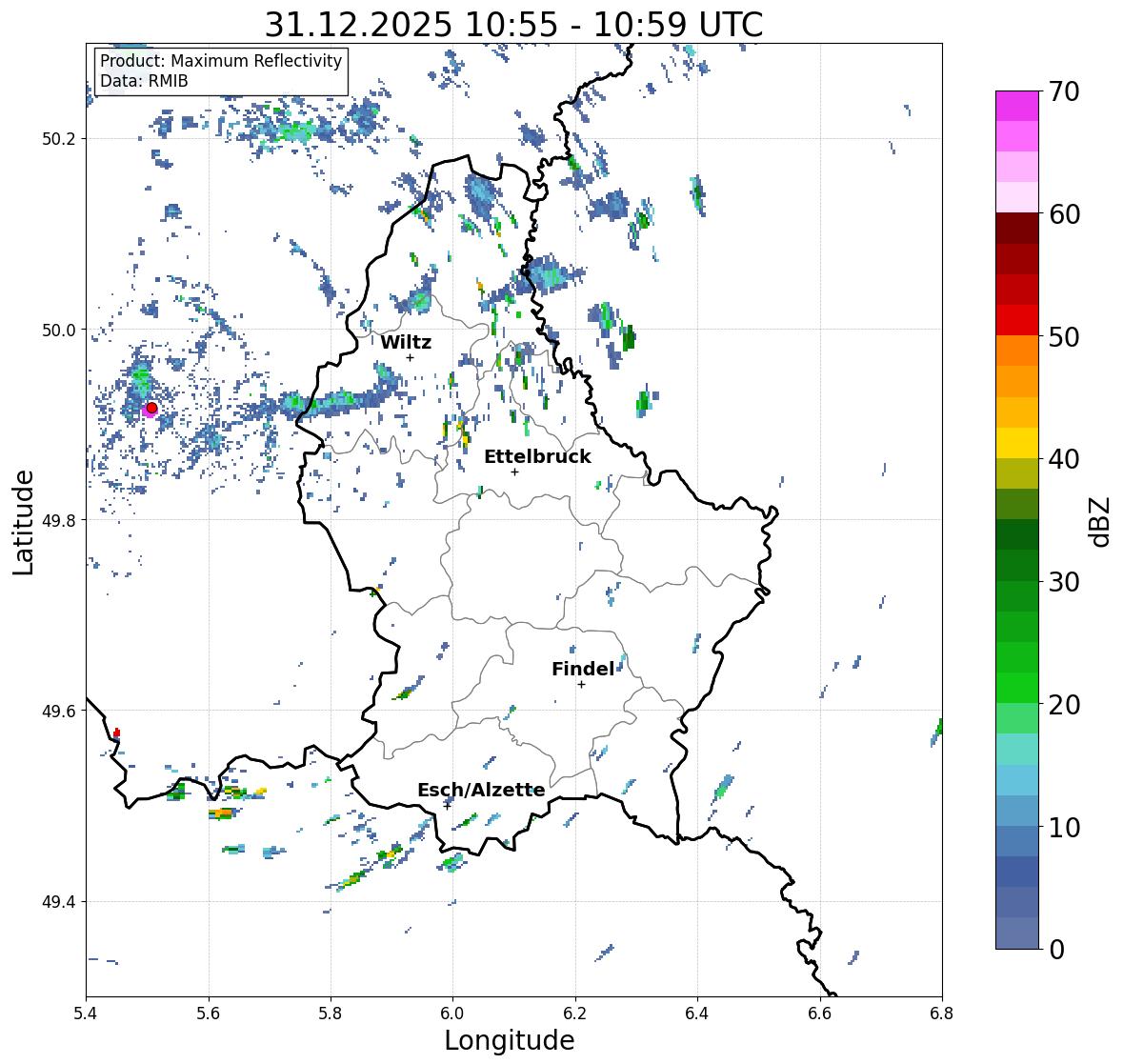Image resolution: width=1123 pixels, height=1064 pixels.
Task: Click the 49.8 latitude tick label
Action: click(59, 520)
